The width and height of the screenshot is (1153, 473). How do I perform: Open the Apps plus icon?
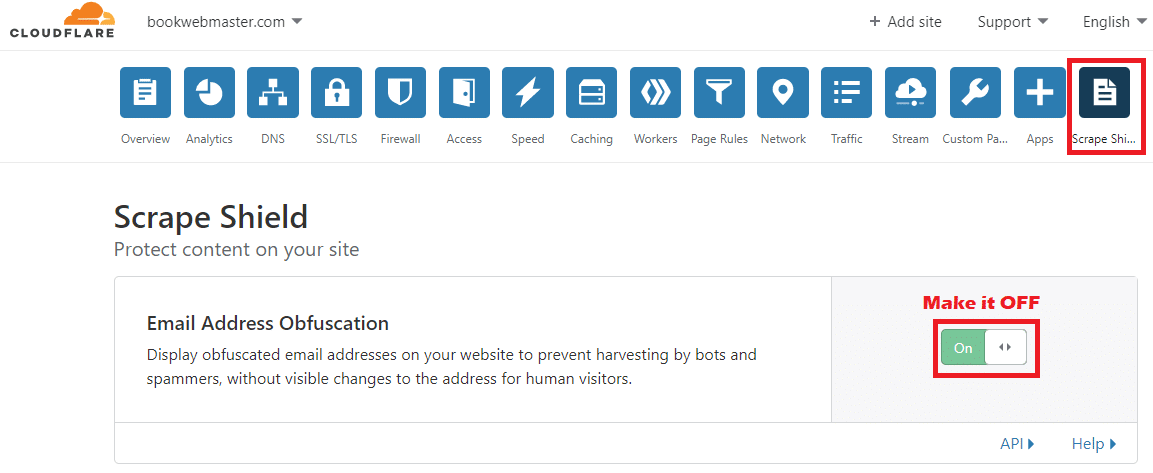coord(1040,93)
